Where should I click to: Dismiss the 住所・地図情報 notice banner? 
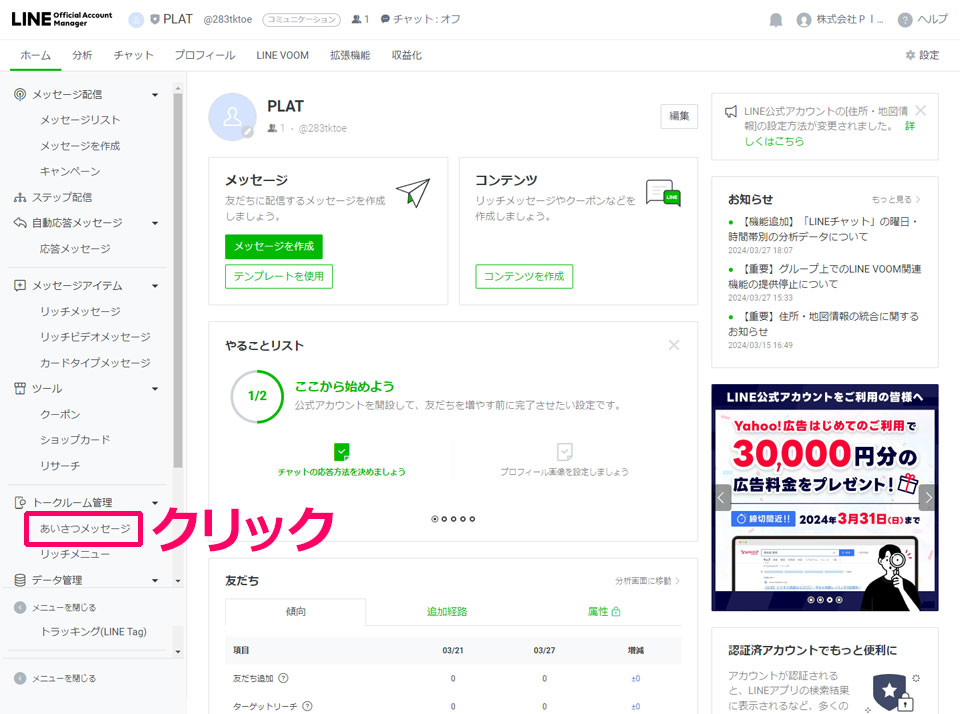[x=920, y=111]
